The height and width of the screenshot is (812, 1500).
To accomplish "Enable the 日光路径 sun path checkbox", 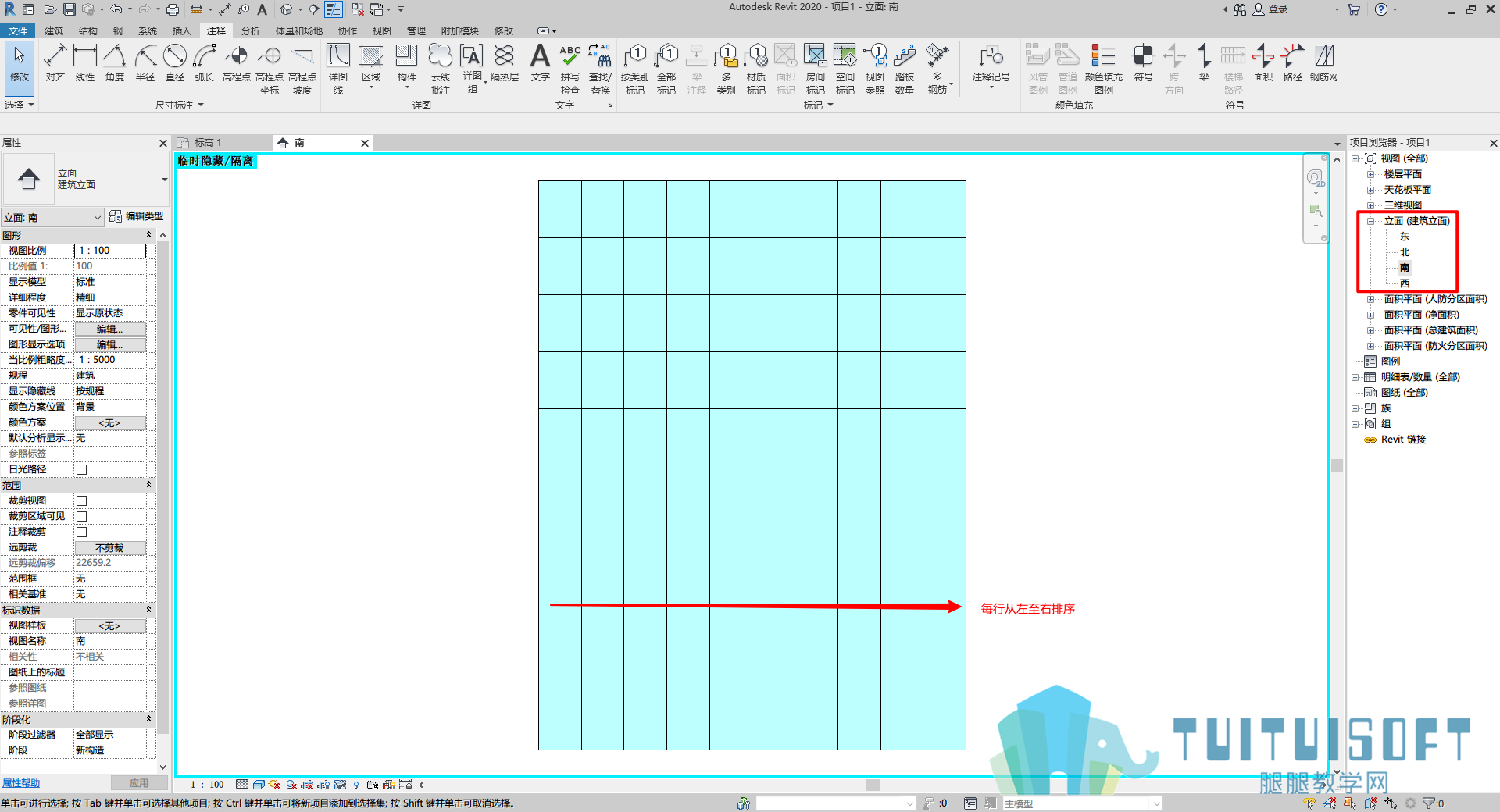I will [81, 469].
